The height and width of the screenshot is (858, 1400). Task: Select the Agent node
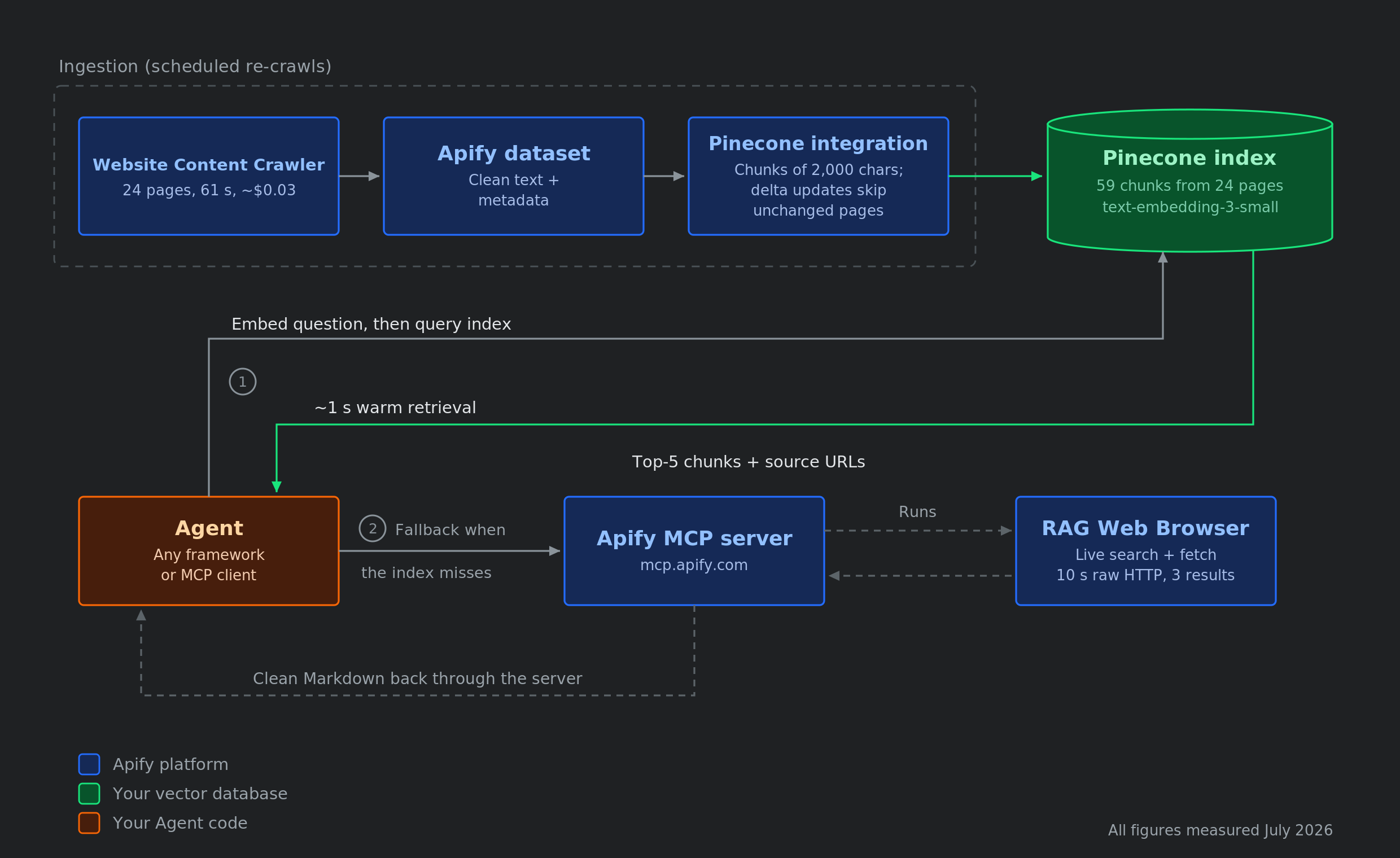[208, 551]
